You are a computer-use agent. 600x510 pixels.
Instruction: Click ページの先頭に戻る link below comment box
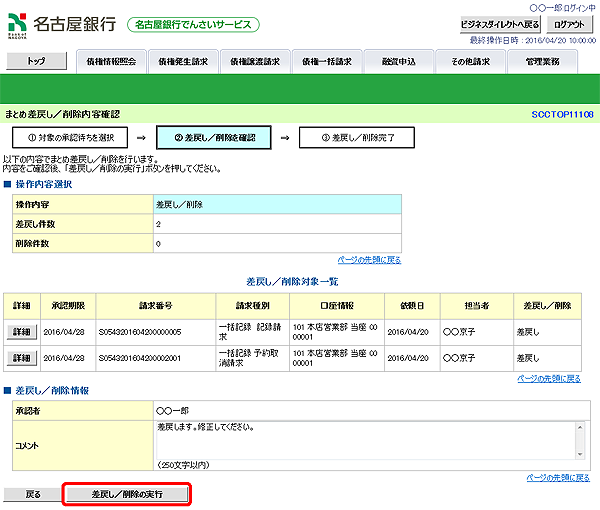pos(558,478)
